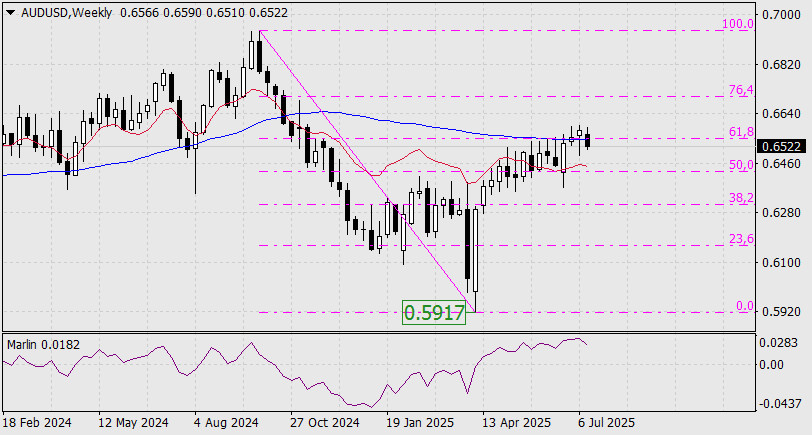
Task: Select the 27 Oct 2024 date label
Action: coord(325,423)
